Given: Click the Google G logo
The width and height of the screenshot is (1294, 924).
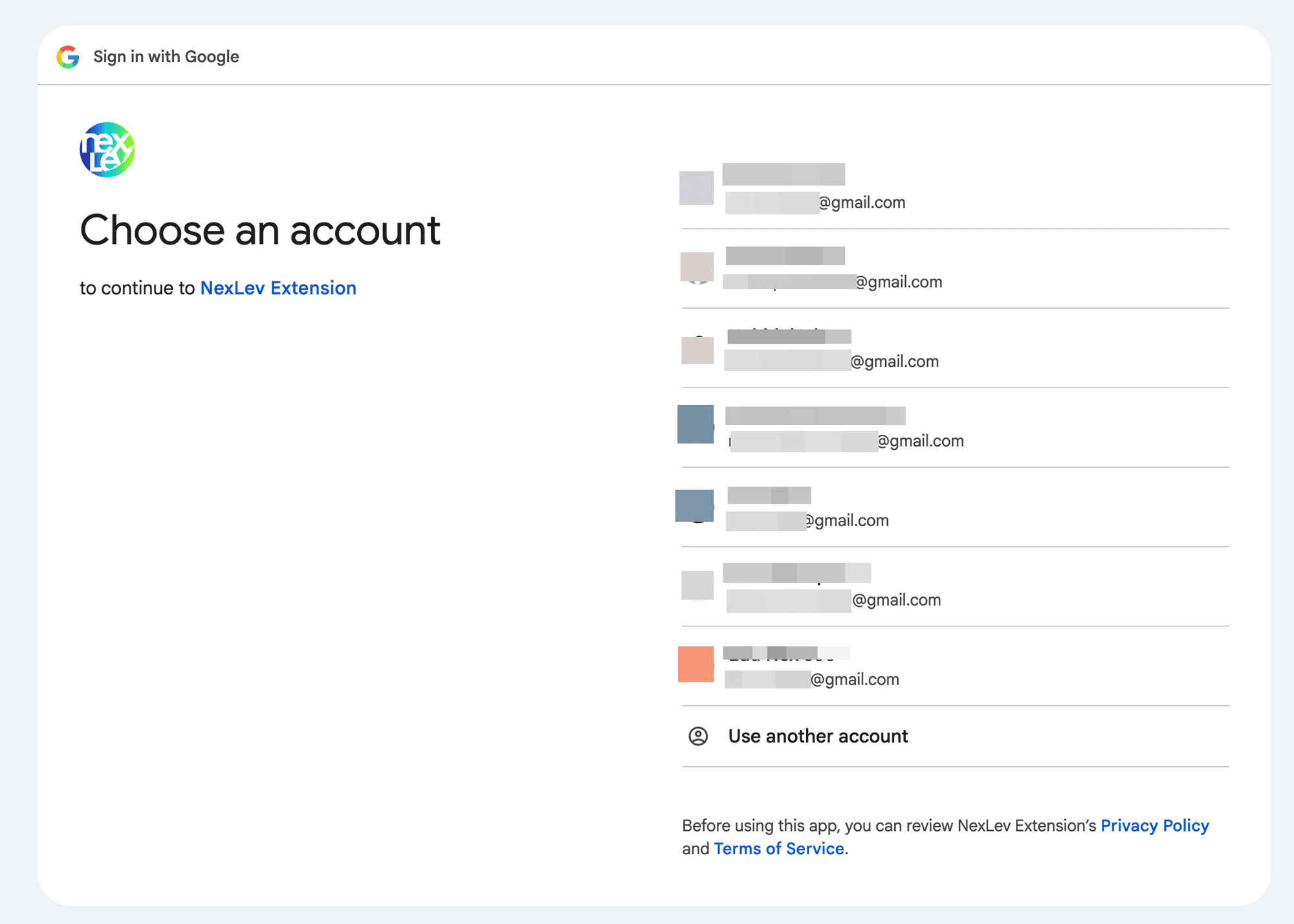Looking at the screenshot, I should coord(68,57).
